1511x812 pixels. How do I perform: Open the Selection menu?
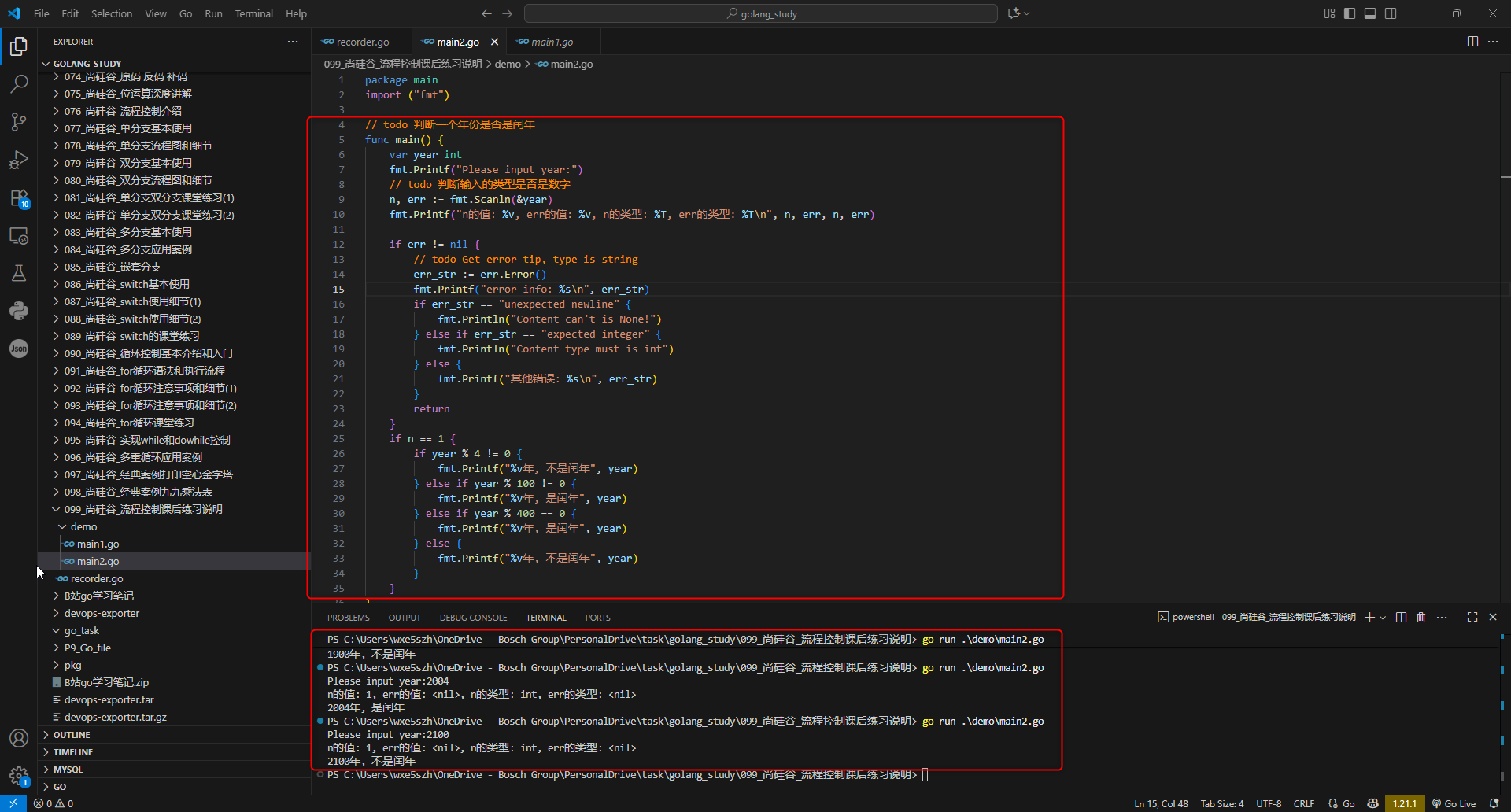(112, 13)
